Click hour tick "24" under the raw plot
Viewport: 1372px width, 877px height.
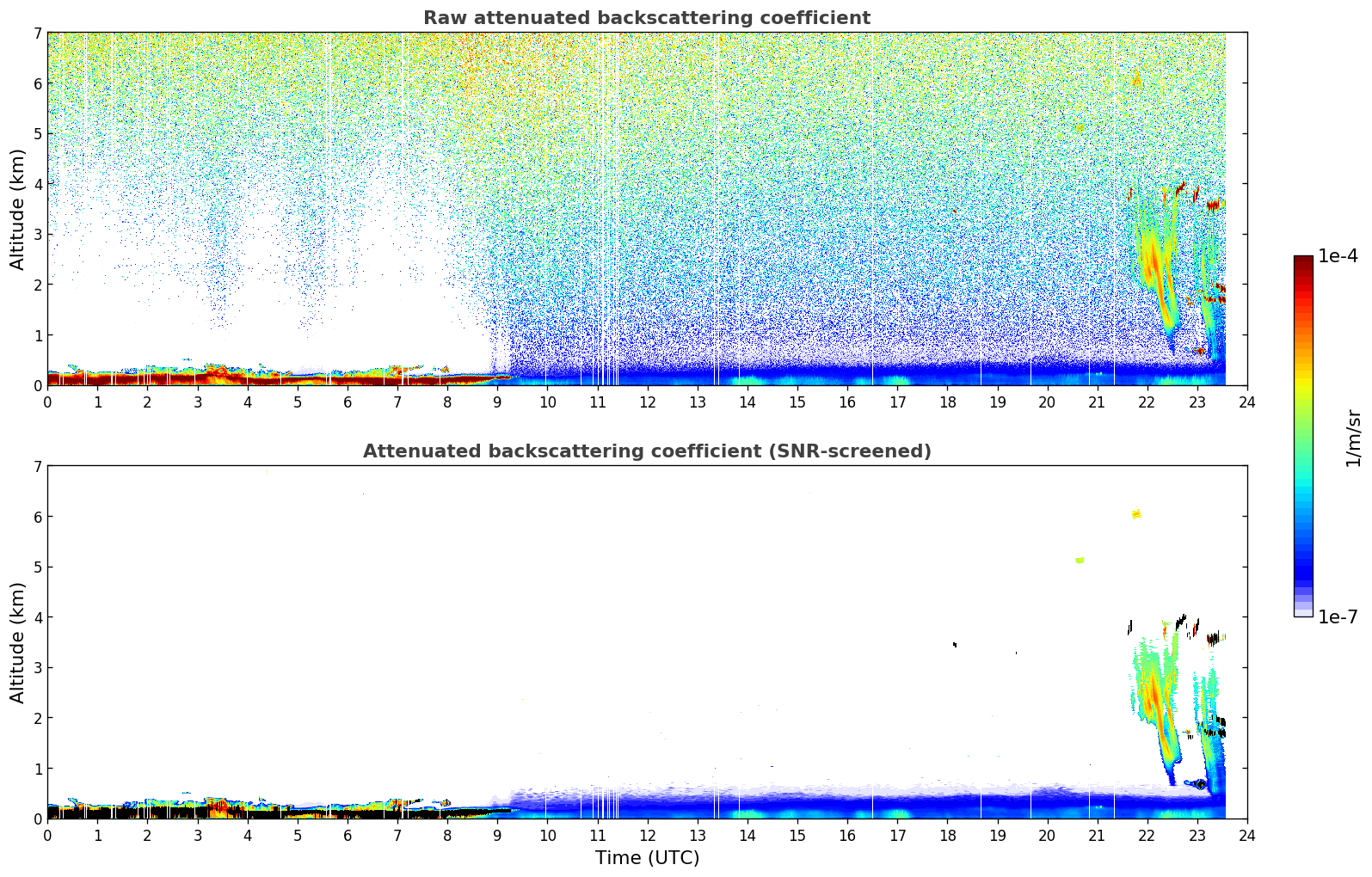1247,402
